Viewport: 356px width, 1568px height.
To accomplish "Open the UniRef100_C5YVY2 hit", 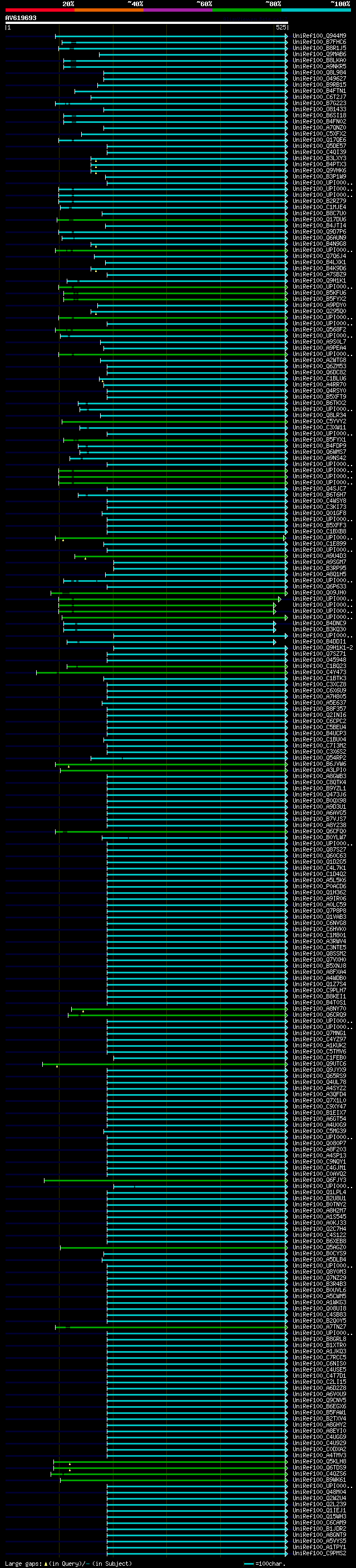I will tap(319, 421).
